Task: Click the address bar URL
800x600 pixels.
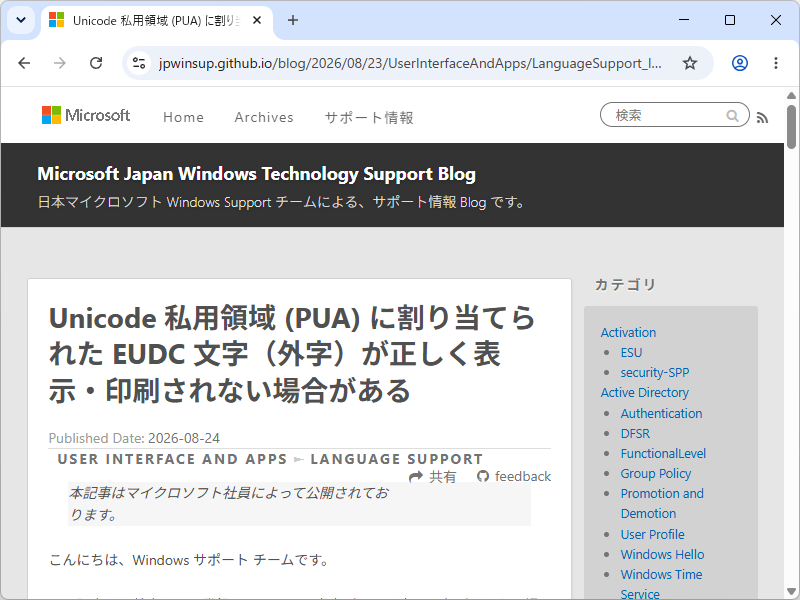Action: point(410,63)
